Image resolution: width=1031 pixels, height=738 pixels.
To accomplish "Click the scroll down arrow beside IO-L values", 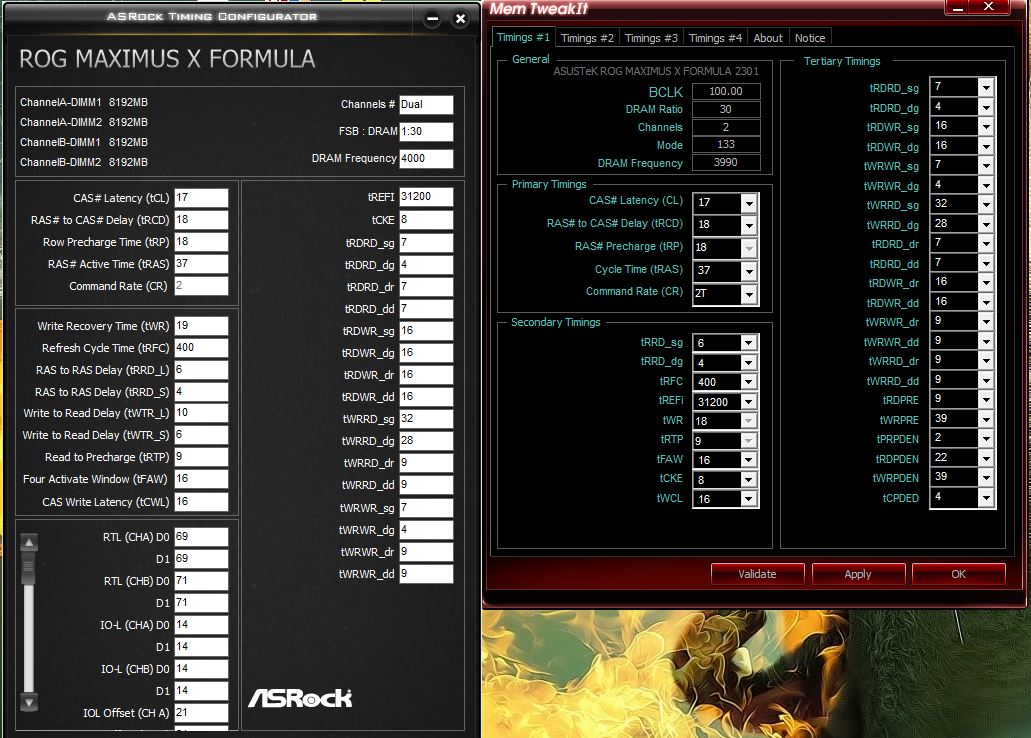I will pos(29,702).
